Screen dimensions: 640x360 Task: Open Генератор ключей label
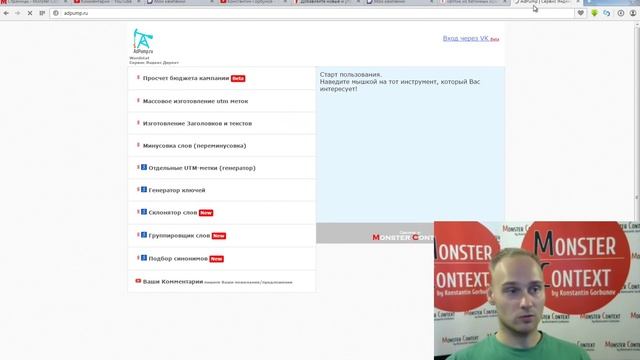pyautogui.click(x=177, y=190)
